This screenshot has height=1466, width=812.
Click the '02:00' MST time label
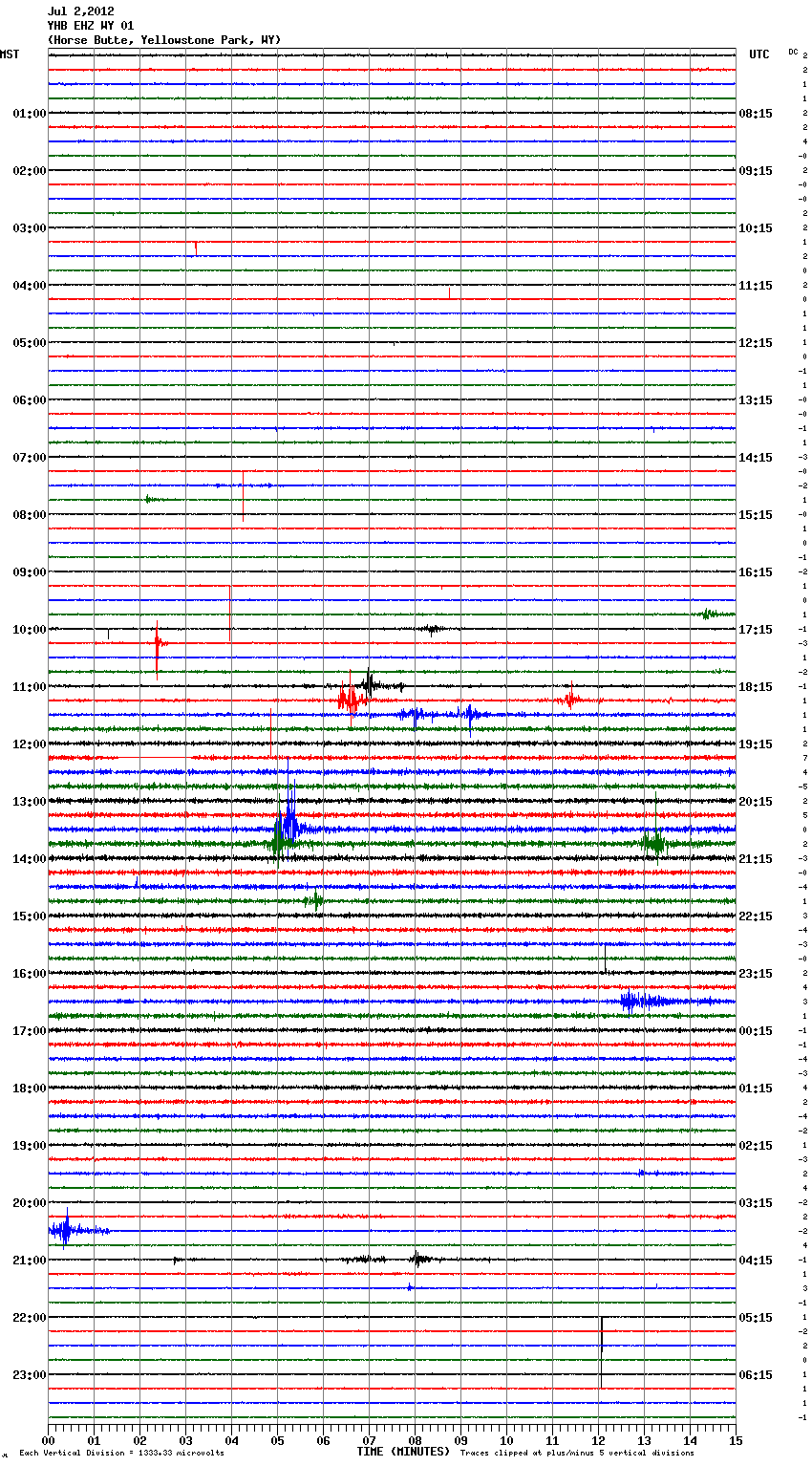click(x=29, y=171)
